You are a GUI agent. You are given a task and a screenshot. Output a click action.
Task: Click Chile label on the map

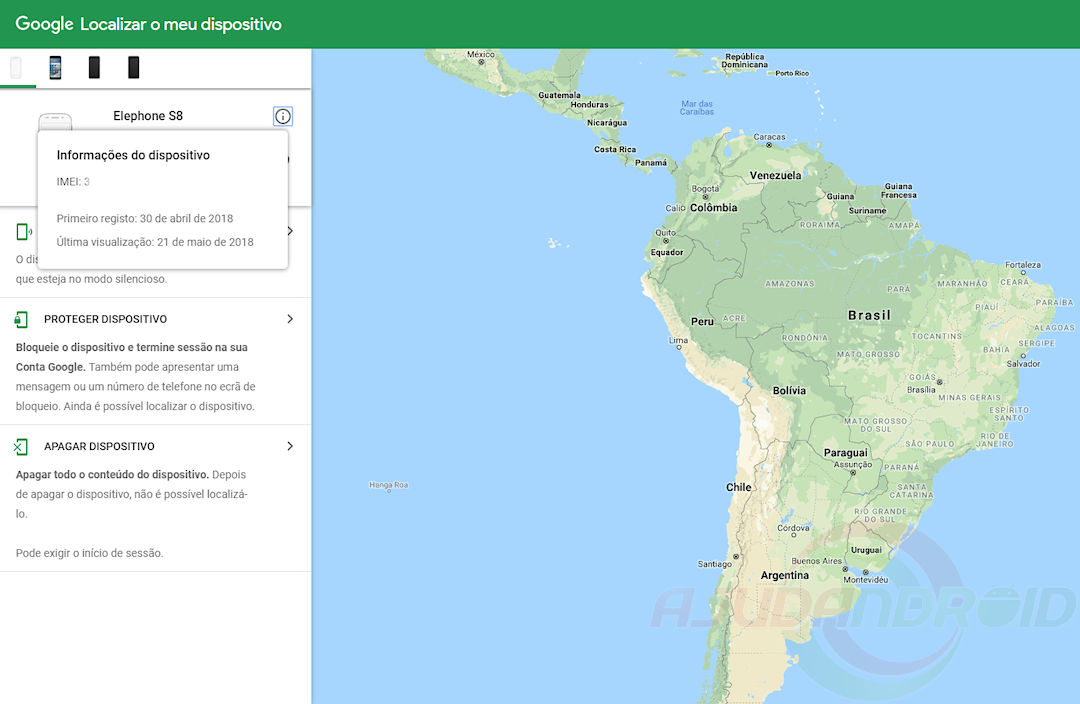pyautogui.click(x=738, y=487)
